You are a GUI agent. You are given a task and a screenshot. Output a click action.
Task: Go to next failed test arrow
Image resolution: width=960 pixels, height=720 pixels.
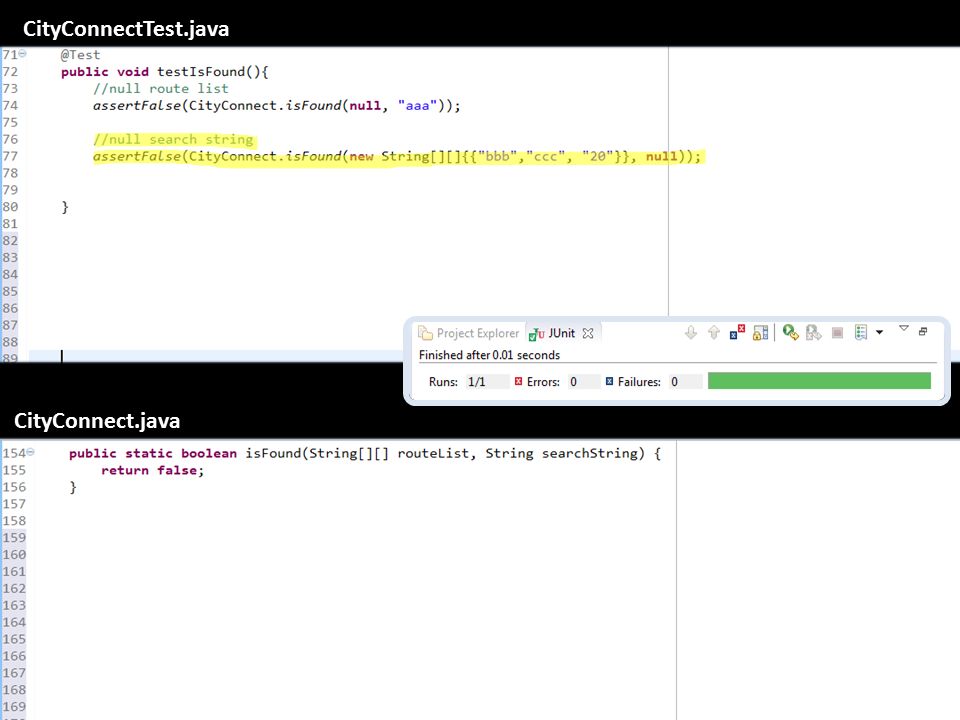(691, 332)
